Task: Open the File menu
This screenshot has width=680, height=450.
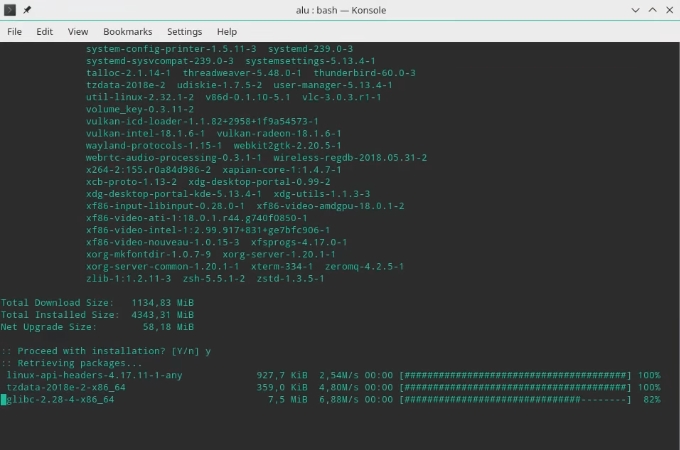Action: tap(14, 32)
